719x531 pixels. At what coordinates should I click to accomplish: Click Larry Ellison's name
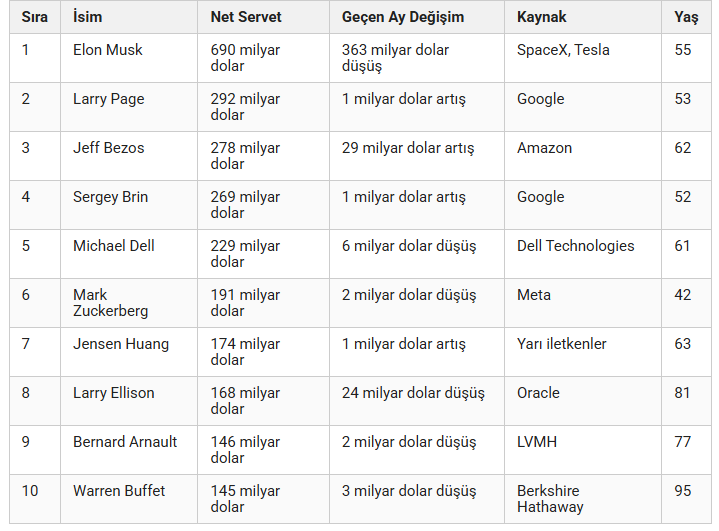click(114, 393)
